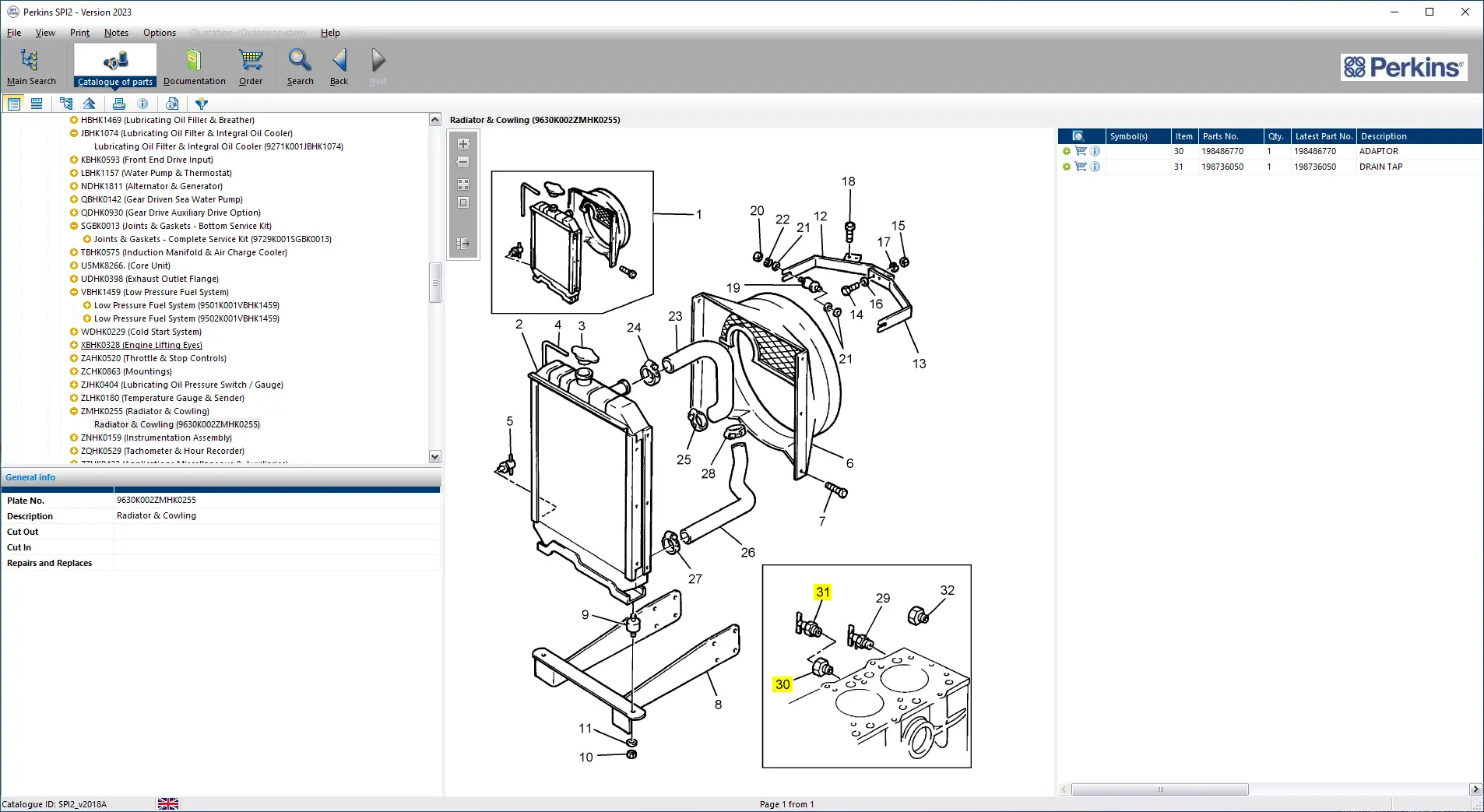Show info for ADAPTOR part
The image size is (1484, 812).
[1095, 151]
